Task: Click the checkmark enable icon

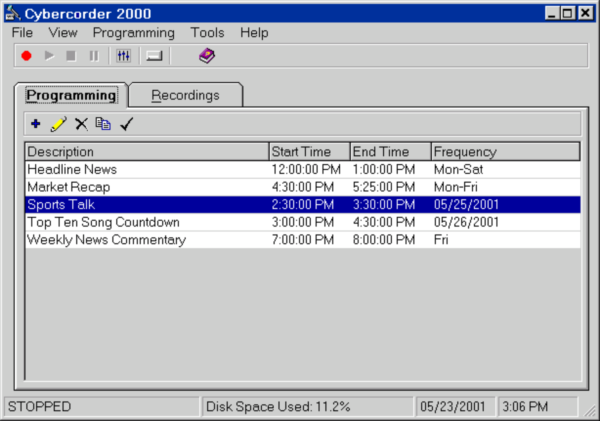Action: click(x=126, y=124)
